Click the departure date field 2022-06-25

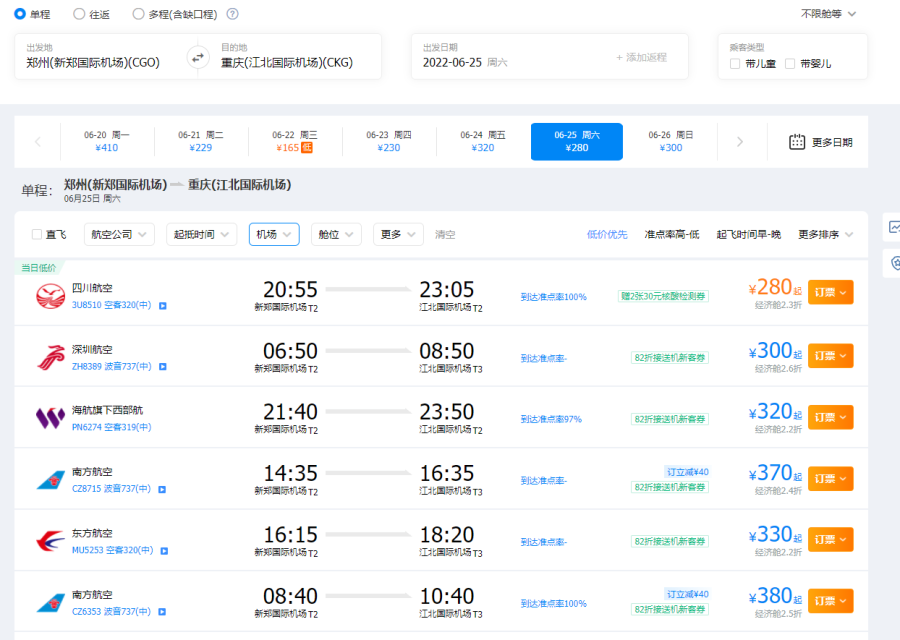point(453,62)
